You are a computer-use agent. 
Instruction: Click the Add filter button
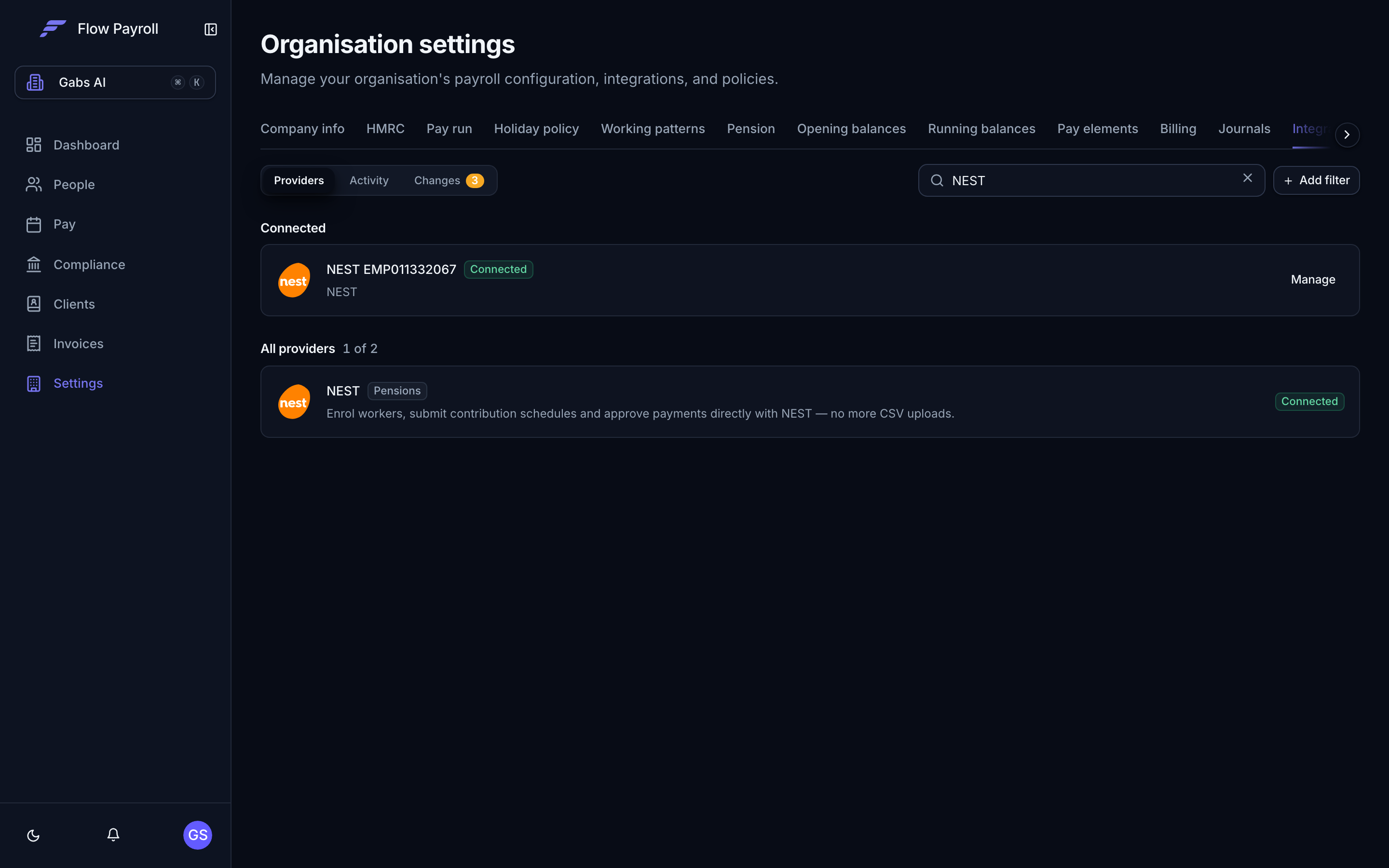(x=1316, y=180)
